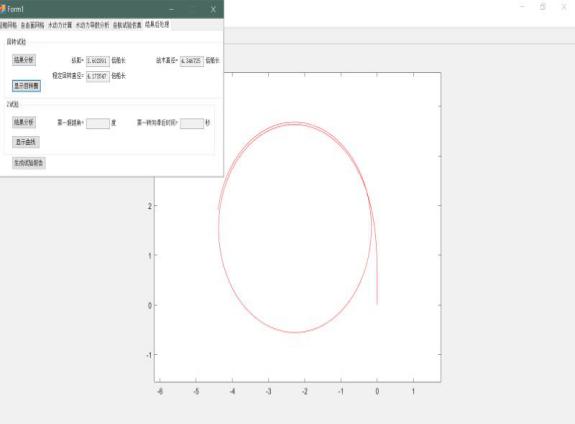Select the 结果后处理 tab

click(x=157, y=25)
